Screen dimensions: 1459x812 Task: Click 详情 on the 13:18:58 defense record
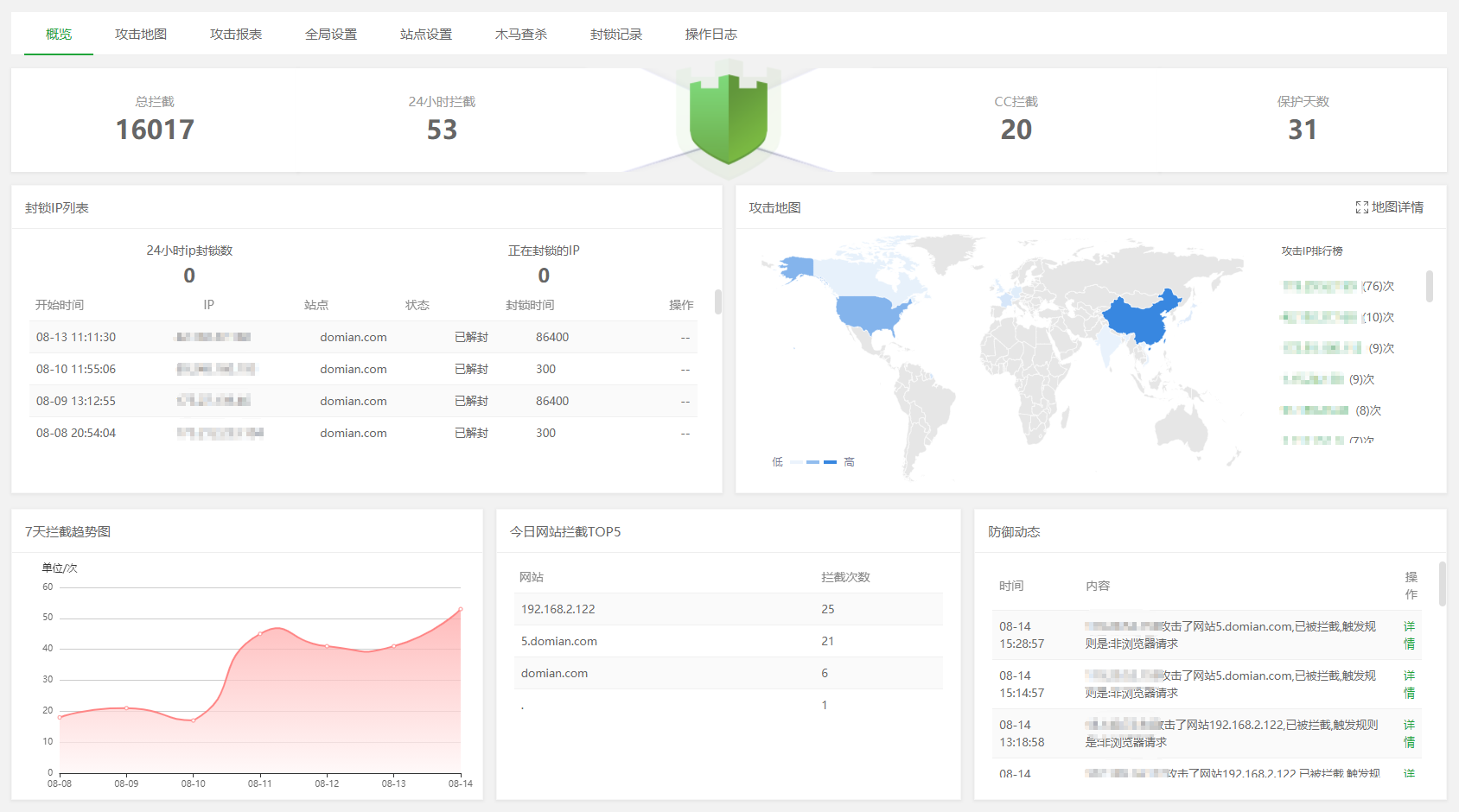1409,733
